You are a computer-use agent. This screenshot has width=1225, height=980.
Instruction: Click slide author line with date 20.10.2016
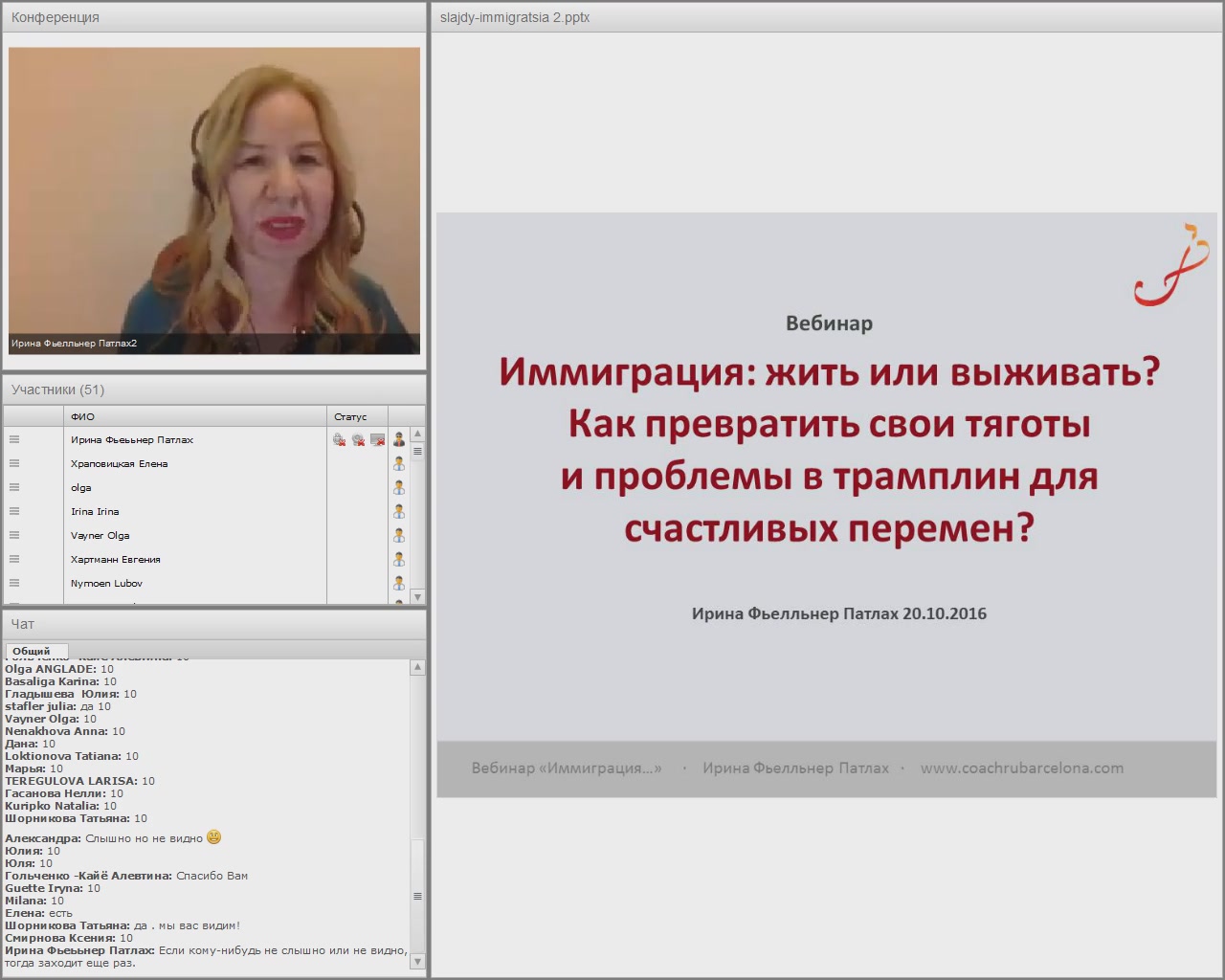pos(839,613)
